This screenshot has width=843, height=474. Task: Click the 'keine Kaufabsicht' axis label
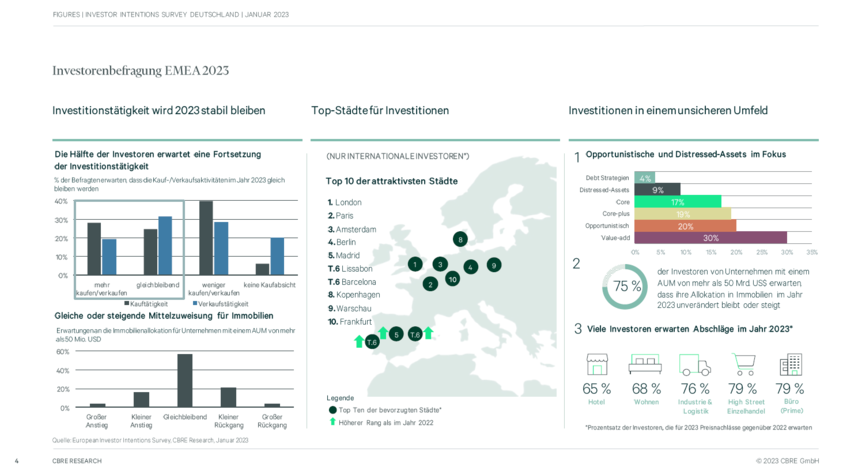coord(269,285)
